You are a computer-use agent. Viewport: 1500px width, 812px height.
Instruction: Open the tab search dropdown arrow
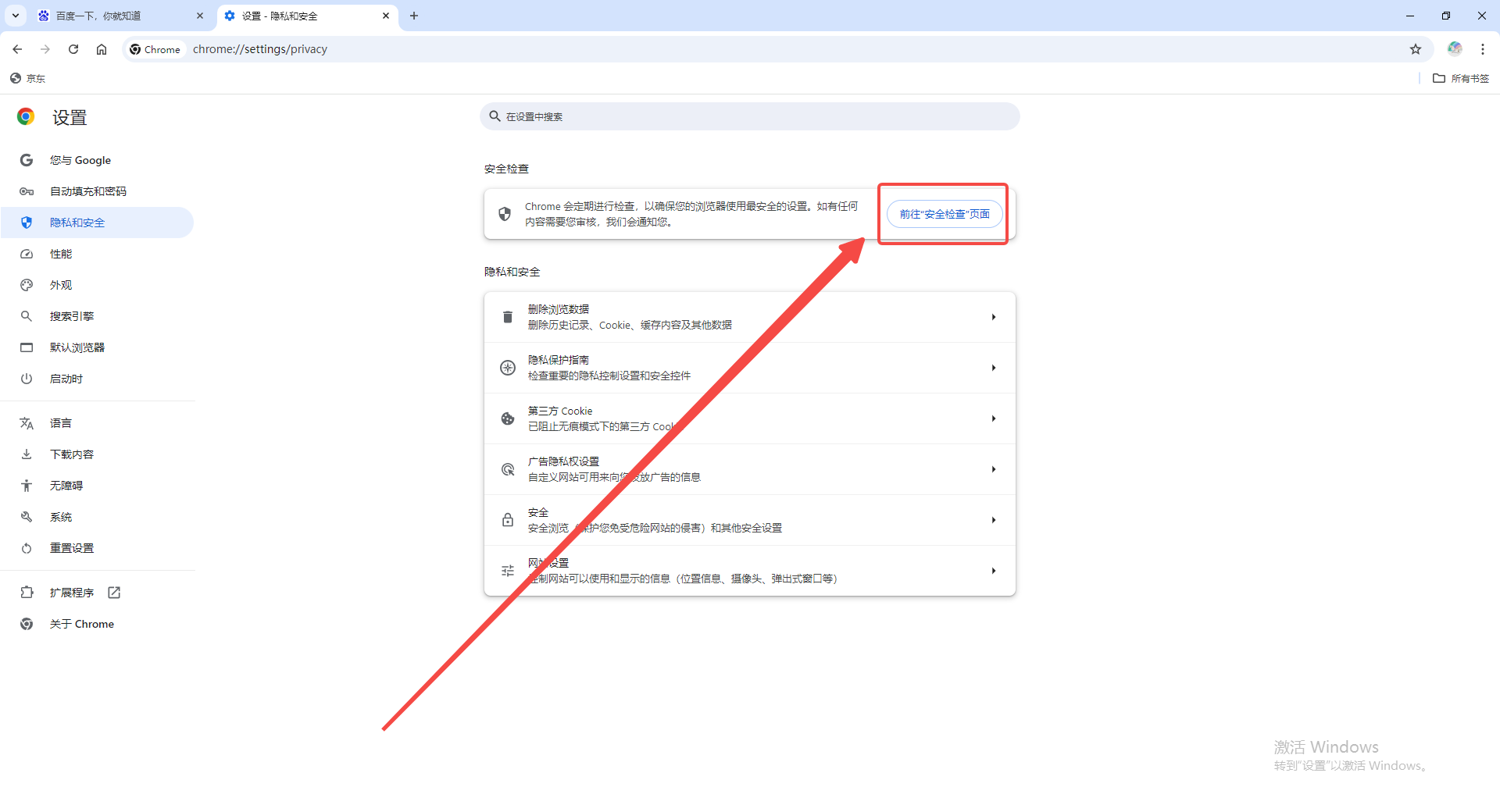click(x=16, y=16)
